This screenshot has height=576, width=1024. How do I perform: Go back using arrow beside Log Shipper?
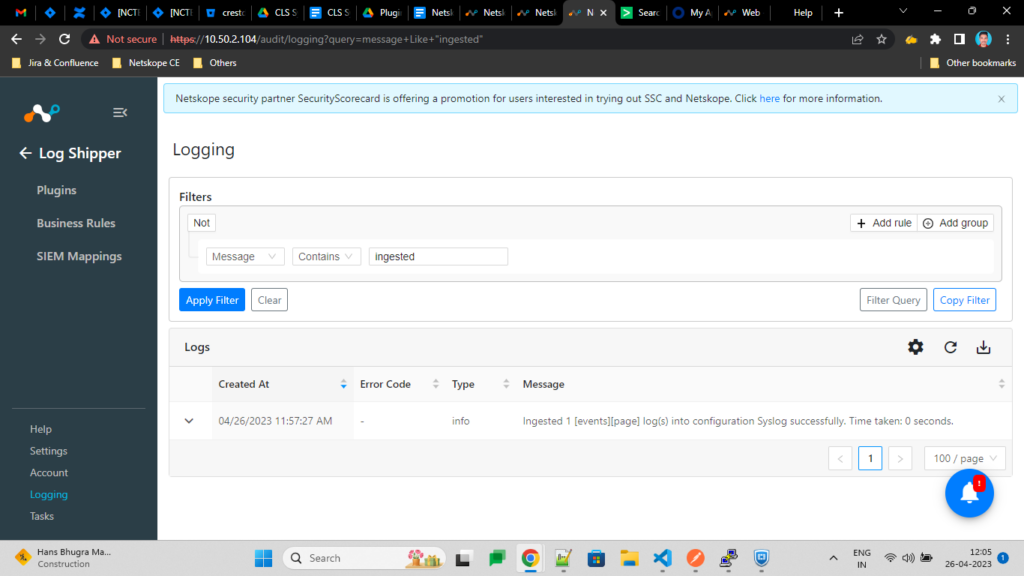coord(25,153)
